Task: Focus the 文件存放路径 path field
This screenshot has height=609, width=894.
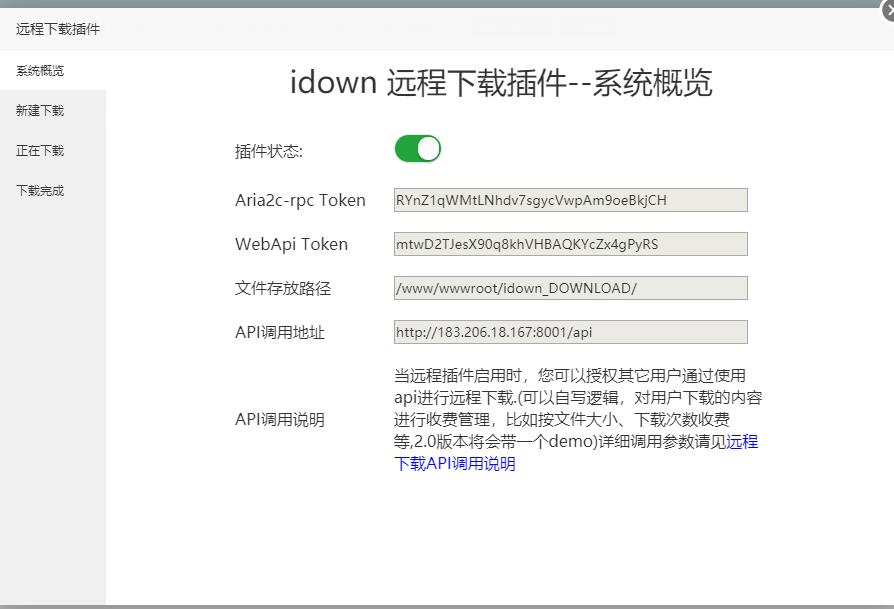Action: [x=571, y=288]
